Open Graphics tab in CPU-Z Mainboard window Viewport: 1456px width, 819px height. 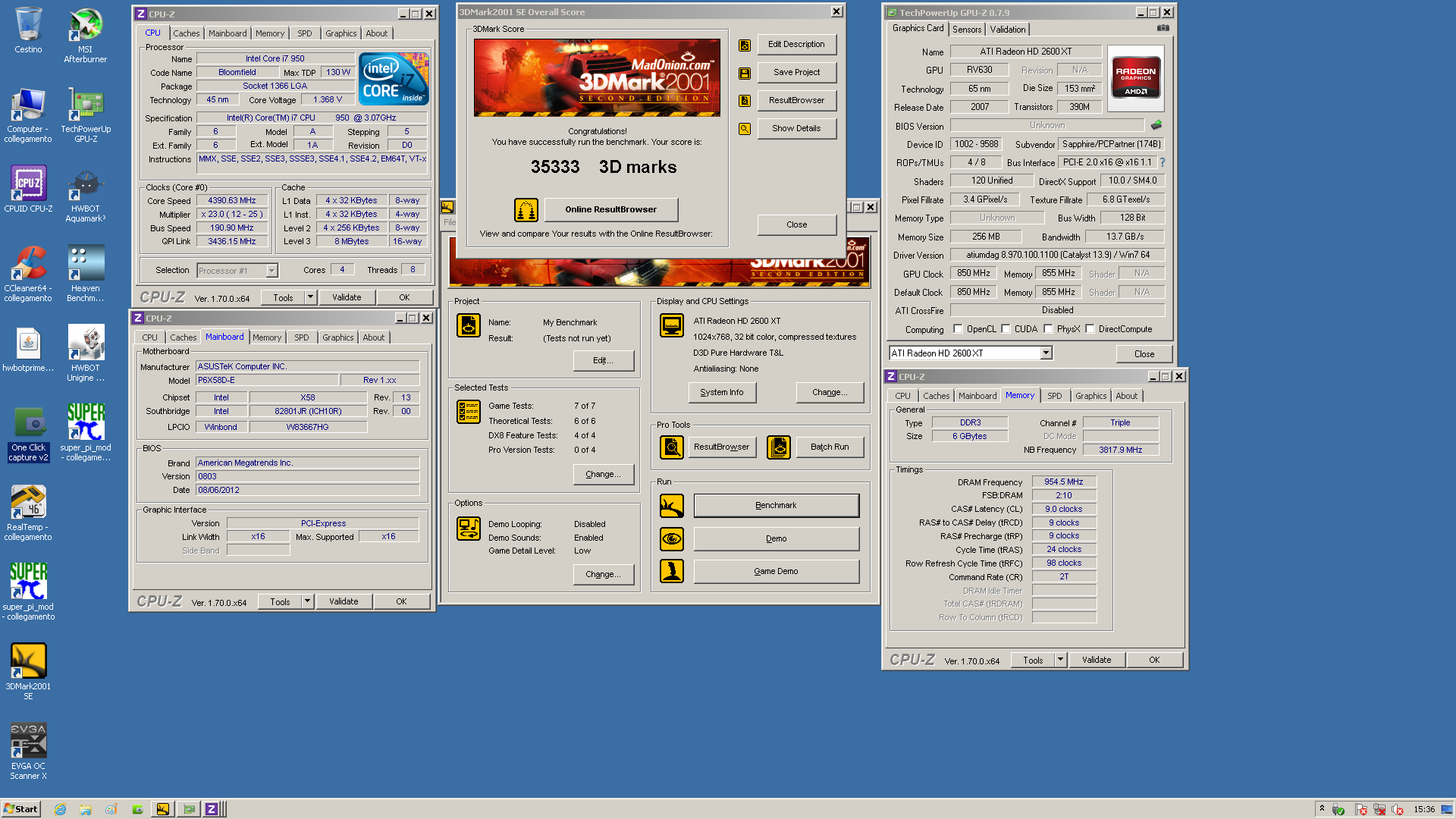click(338, 337)
